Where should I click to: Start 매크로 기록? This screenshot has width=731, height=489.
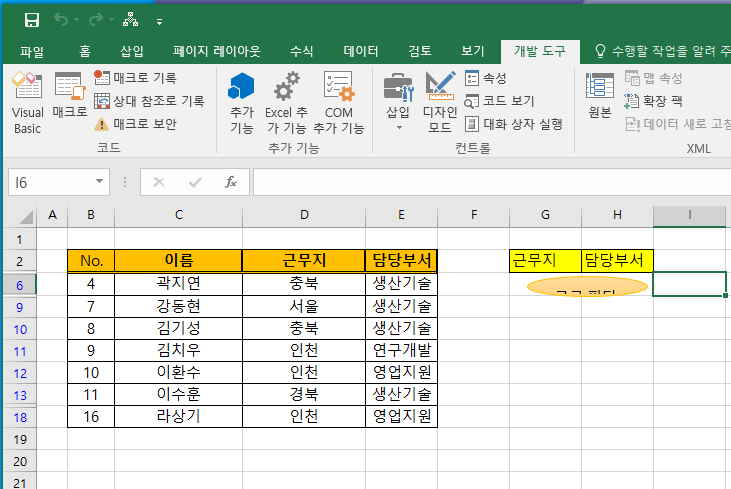point(135,78)
